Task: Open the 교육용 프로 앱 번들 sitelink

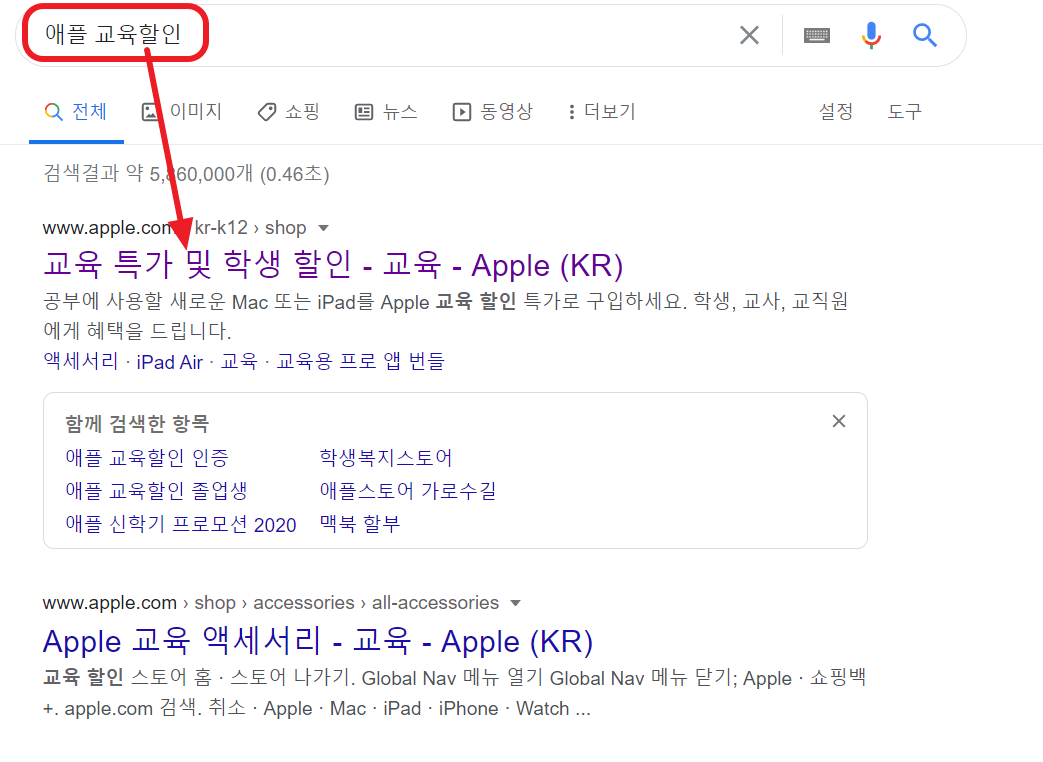Action: click(360, 362)
